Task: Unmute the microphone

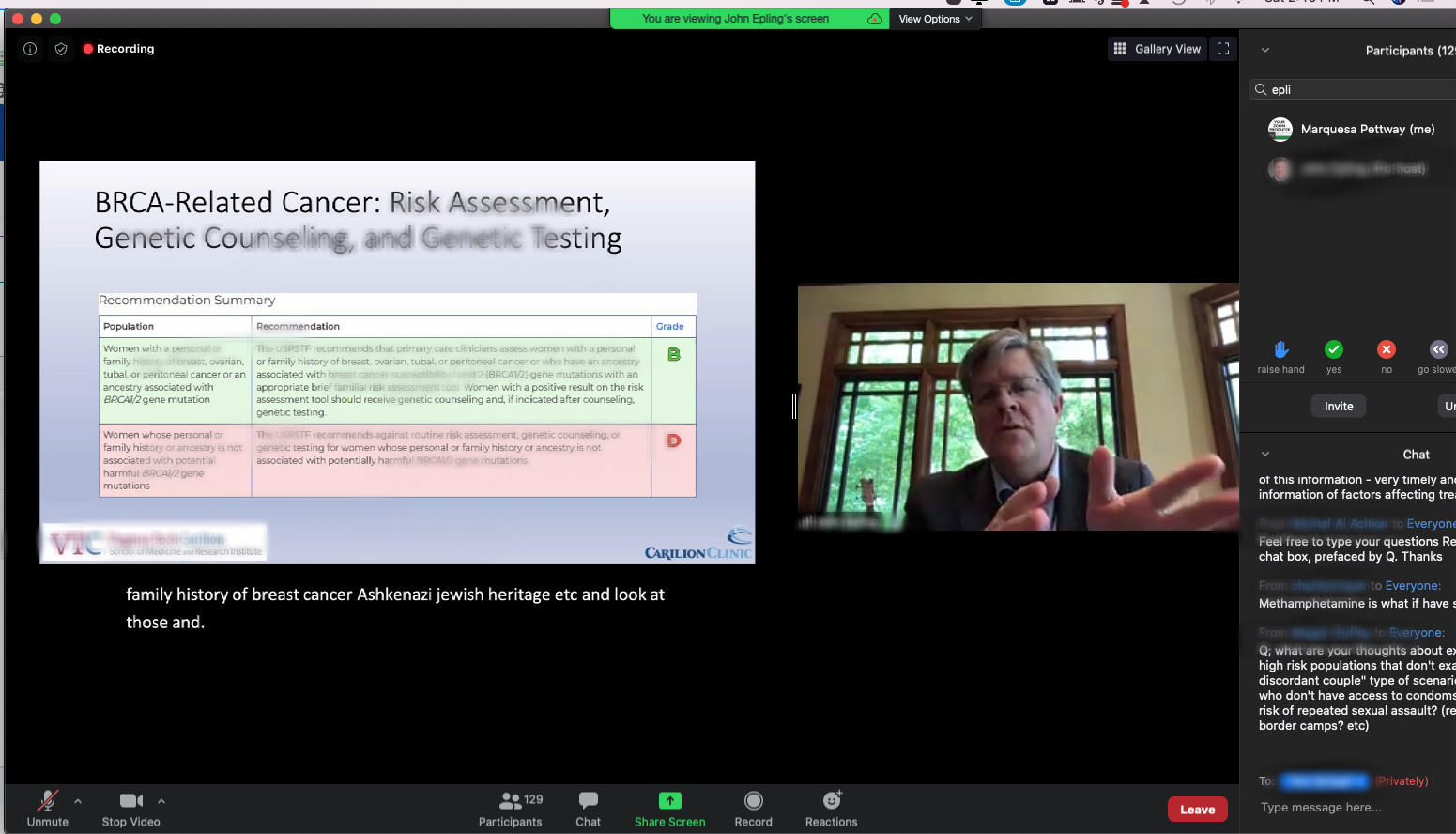Action: coord(48,809)
